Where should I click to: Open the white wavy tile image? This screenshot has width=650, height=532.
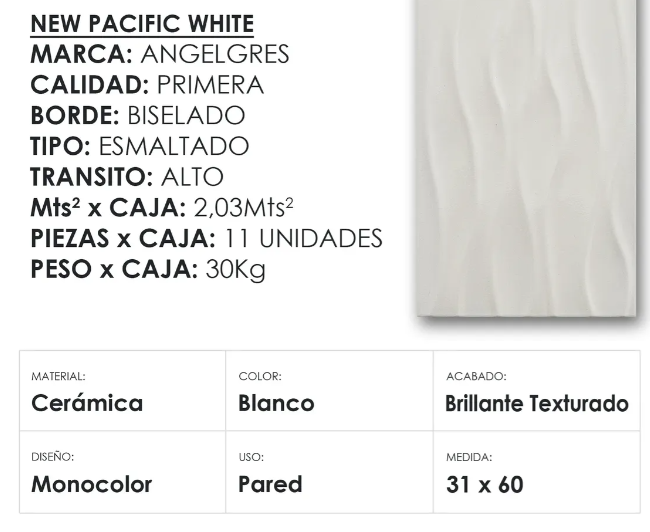pyautogui.click(x=526, y=158)
